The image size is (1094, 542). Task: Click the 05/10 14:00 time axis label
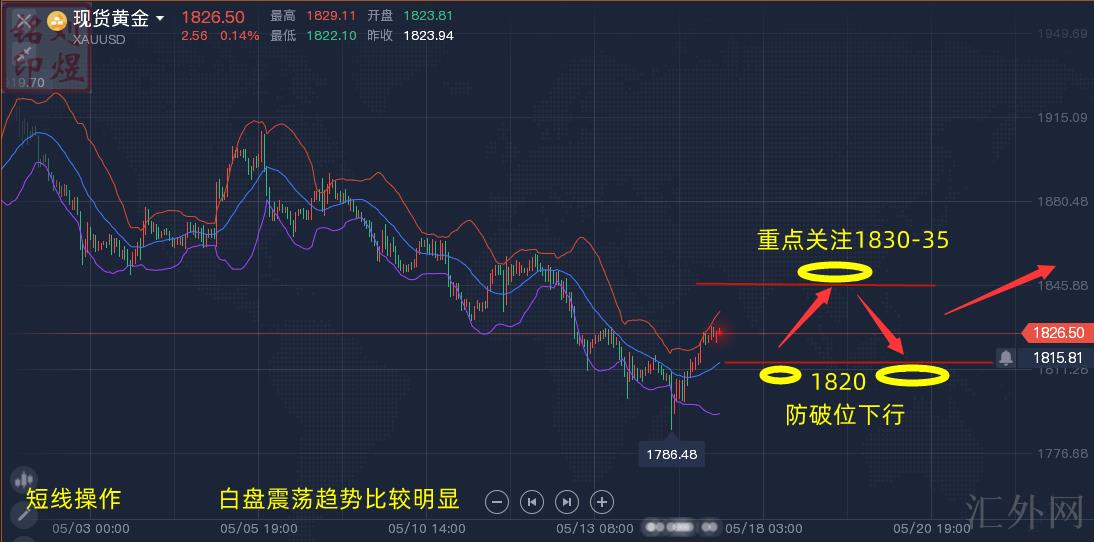click(426, 528)
